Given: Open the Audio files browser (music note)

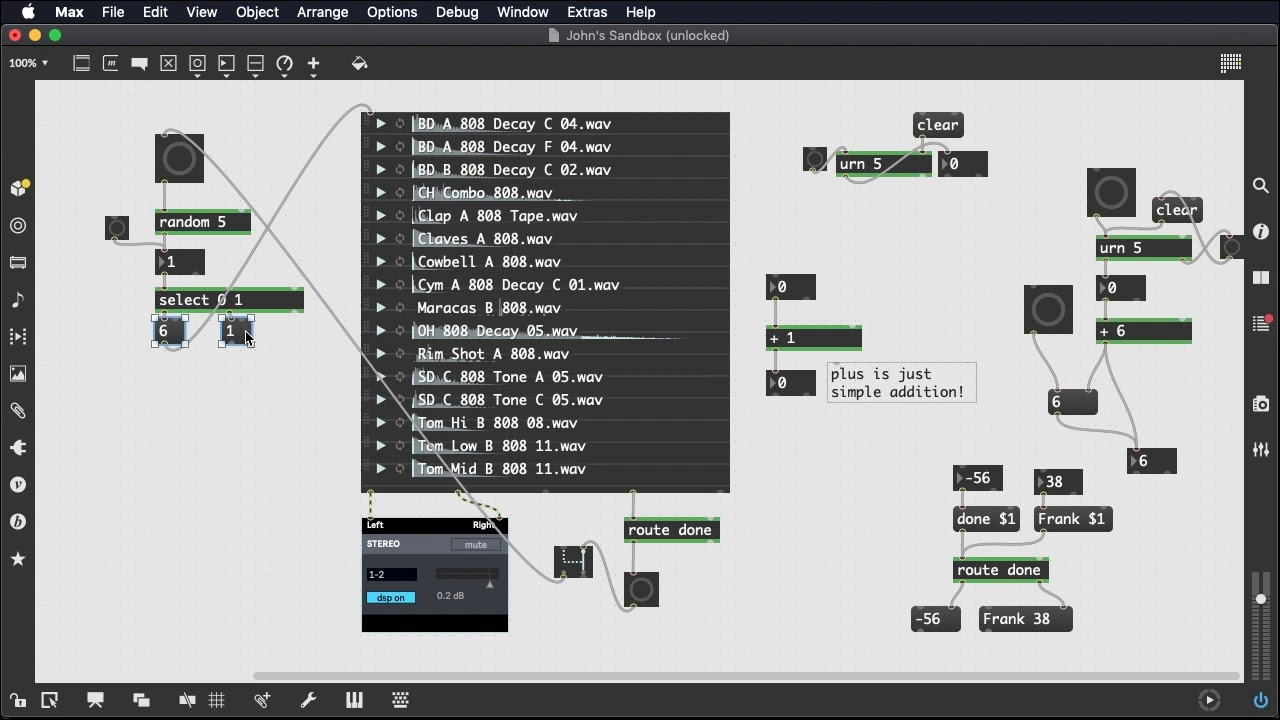Looking at the screenshot, I should 18,300.
